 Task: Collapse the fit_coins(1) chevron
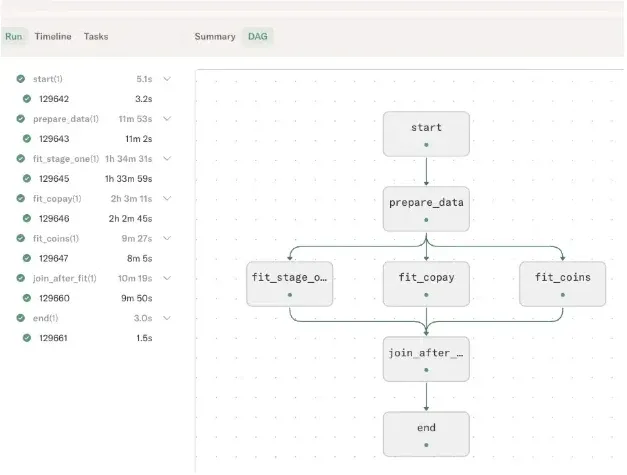167,238
